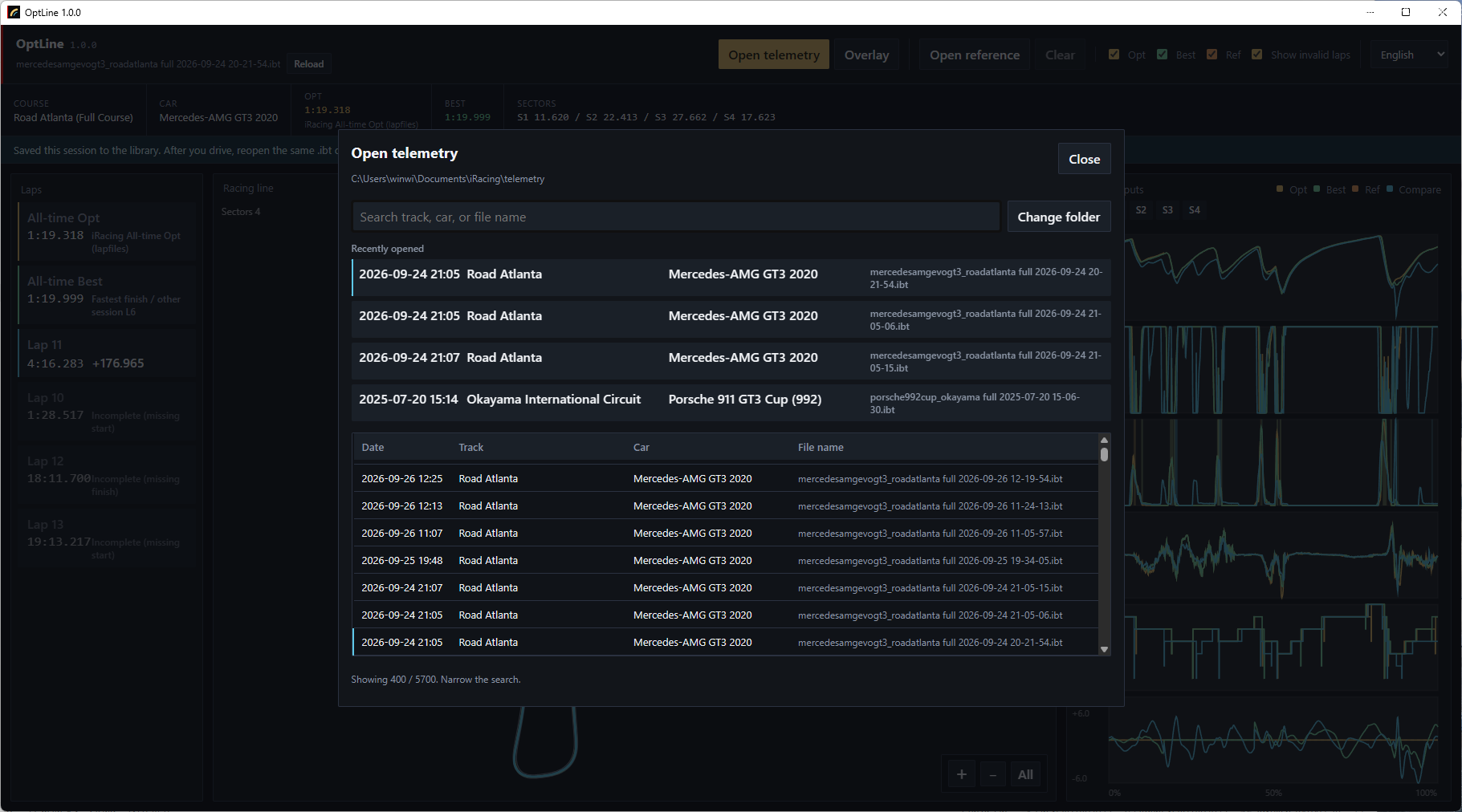Screen dimensions: 1462x812
Task: Toggle the Ref checkbox
Action: [1212, 55]
